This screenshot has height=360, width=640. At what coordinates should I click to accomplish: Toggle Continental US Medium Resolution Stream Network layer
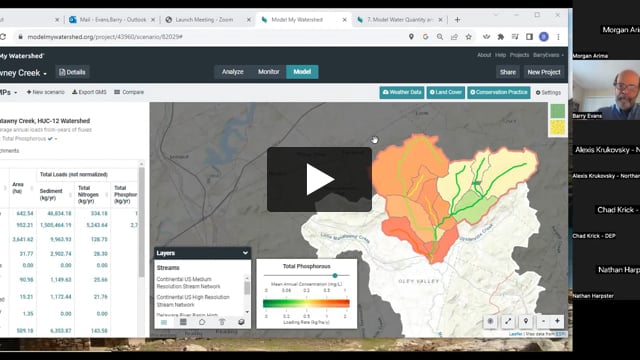[x=188, y=283]
